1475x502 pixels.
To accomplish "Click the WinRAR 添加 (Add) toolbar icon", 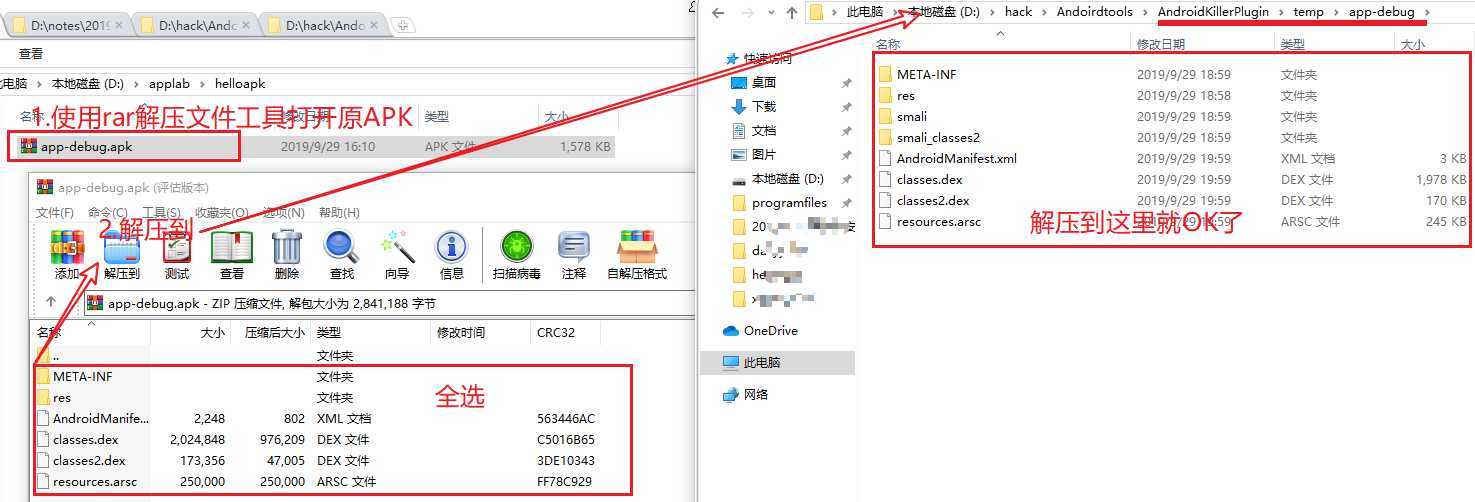I will (x=67, y=247).
